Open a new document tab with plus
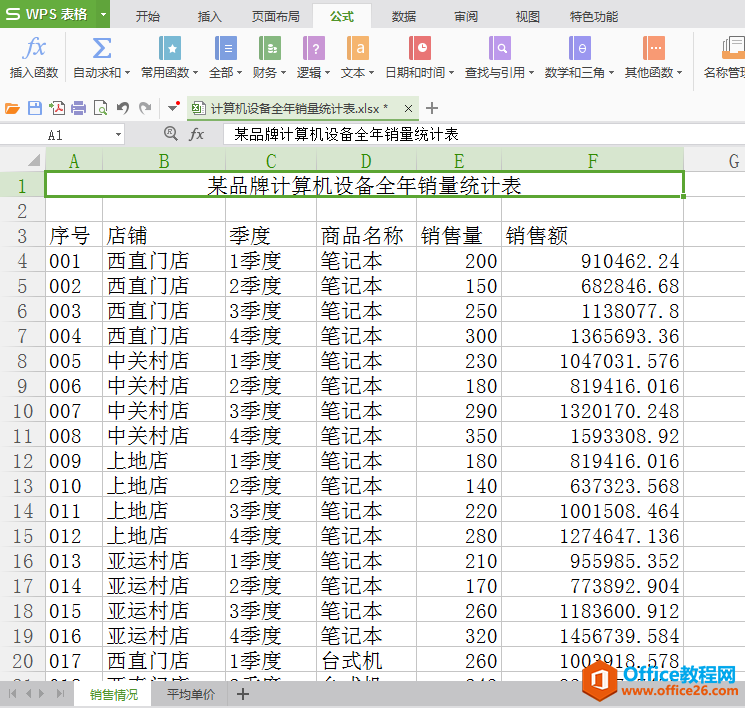745x708 pixels. [x=432, y=108]
